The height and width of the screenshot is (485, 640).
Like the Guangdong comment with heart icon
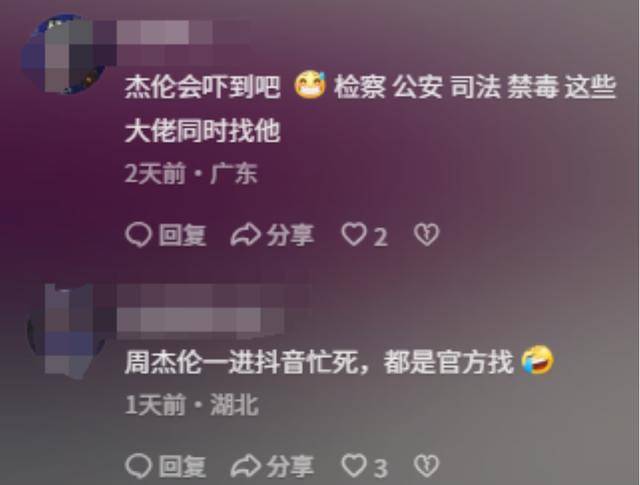click(354, 235)
